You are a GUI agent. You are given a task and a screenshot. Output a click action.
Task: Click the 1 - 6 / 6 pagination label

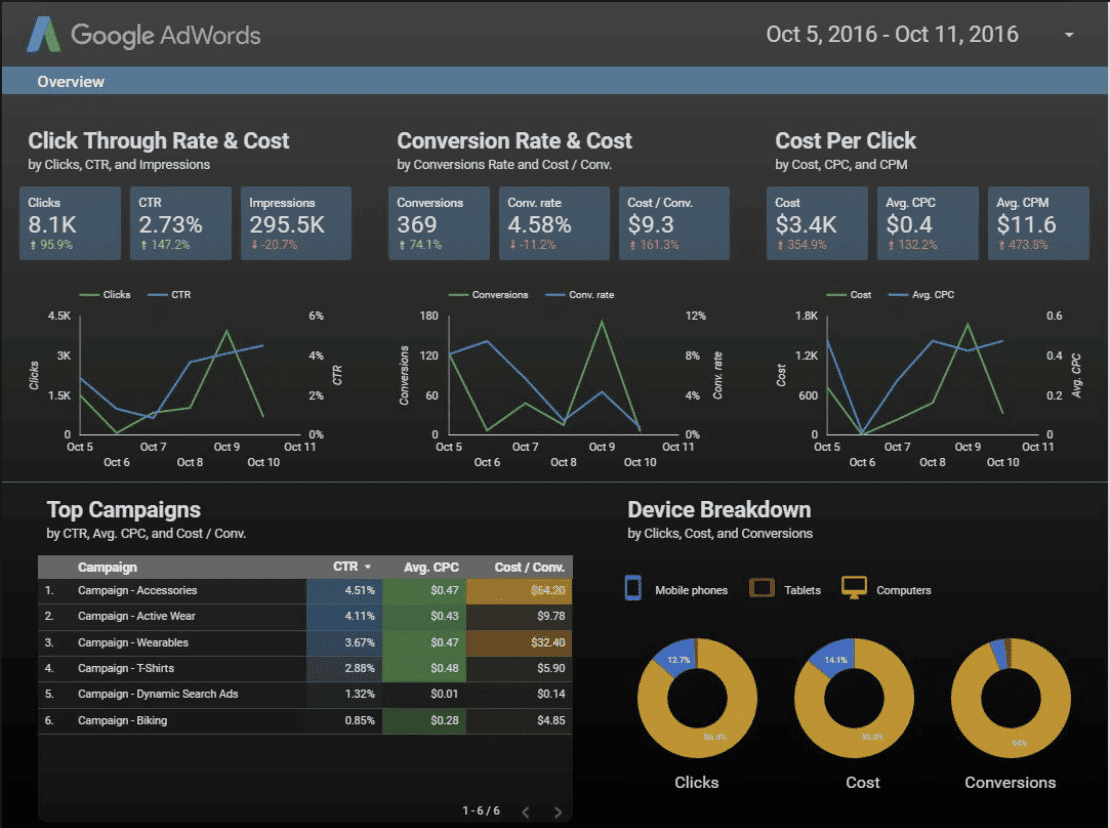481,811
